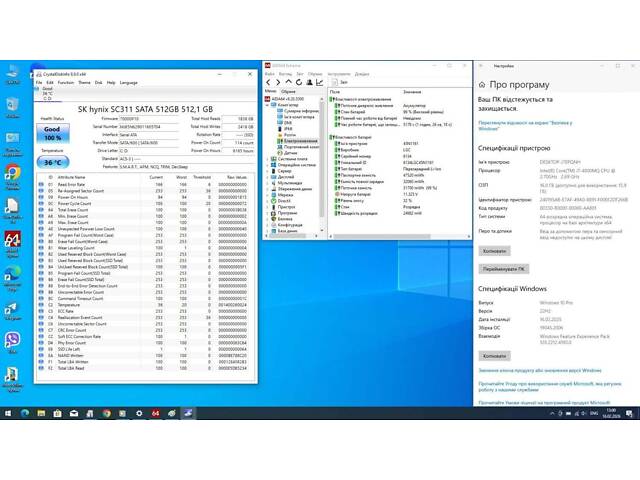
Task: Click Поле column header in AIDA64
Action: 335,92
